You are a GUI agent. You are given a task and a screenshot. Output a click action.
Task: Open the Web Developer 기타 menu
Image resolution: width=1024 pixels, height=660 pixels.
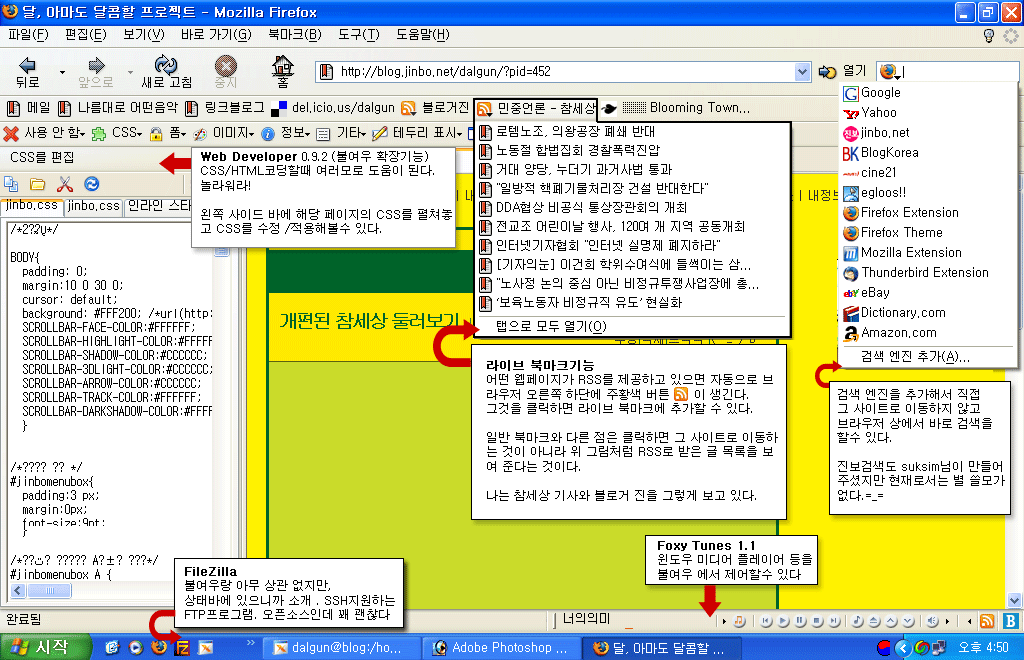pos(342,133)
